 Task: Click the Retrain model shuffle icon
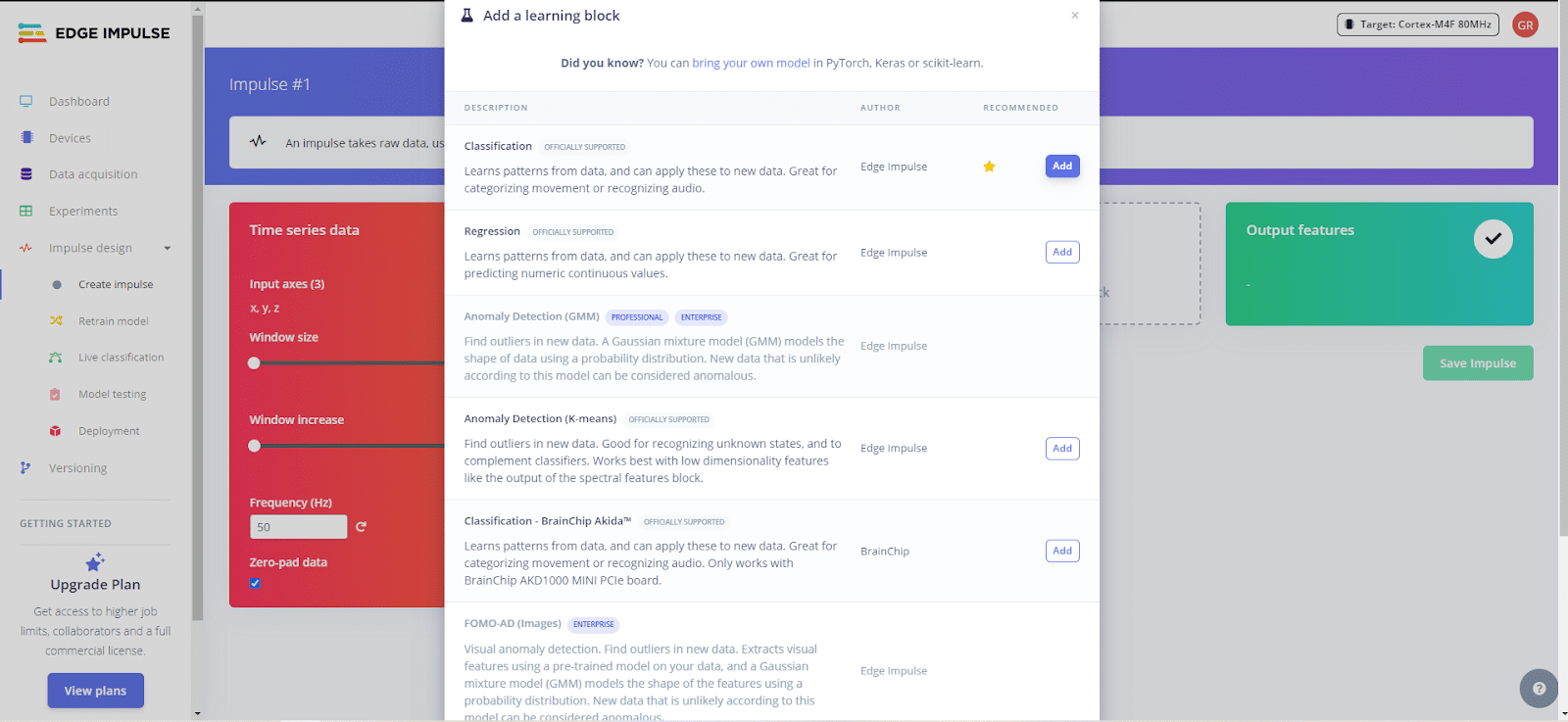pyautogui.click(x=56, y=321)
